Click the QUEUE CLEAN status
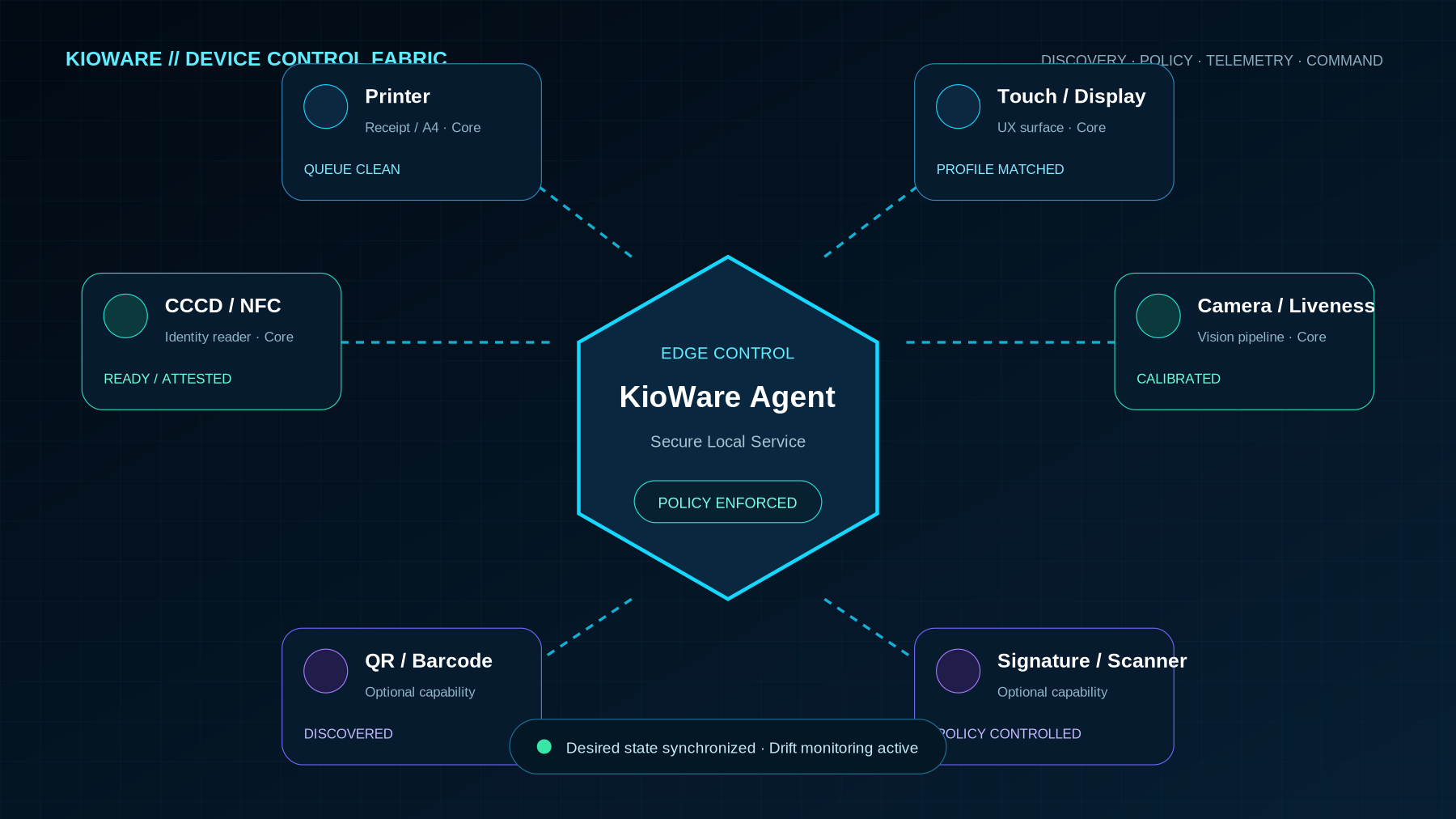The image size is (1456, 819). tap(352, 169)
